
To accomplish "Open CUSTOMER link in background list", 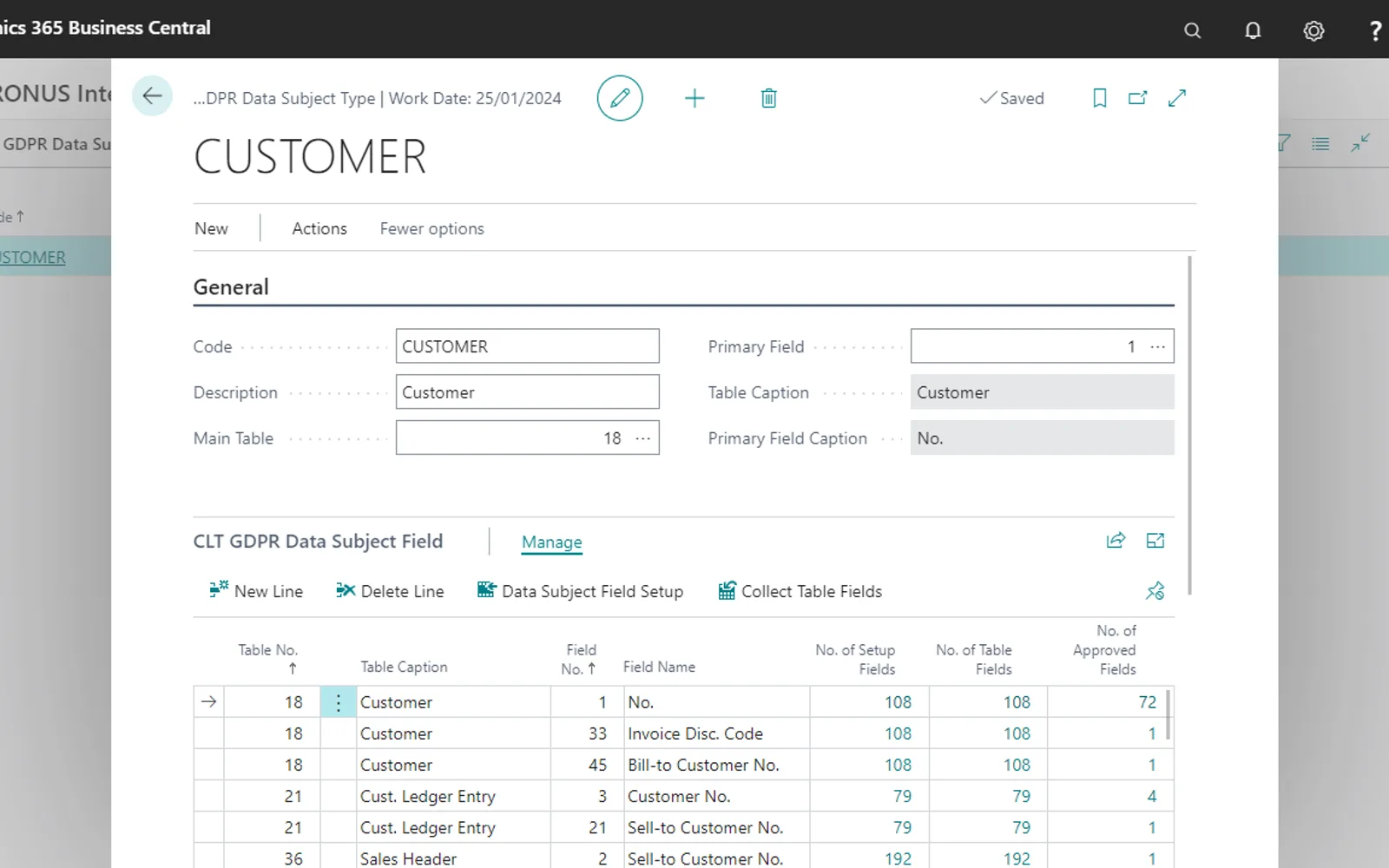I will (x=32, y=258).
